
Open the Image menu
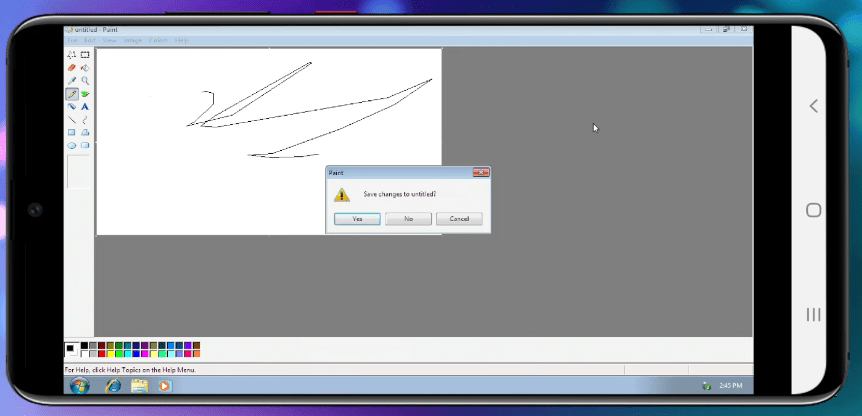tap(132, 40)
